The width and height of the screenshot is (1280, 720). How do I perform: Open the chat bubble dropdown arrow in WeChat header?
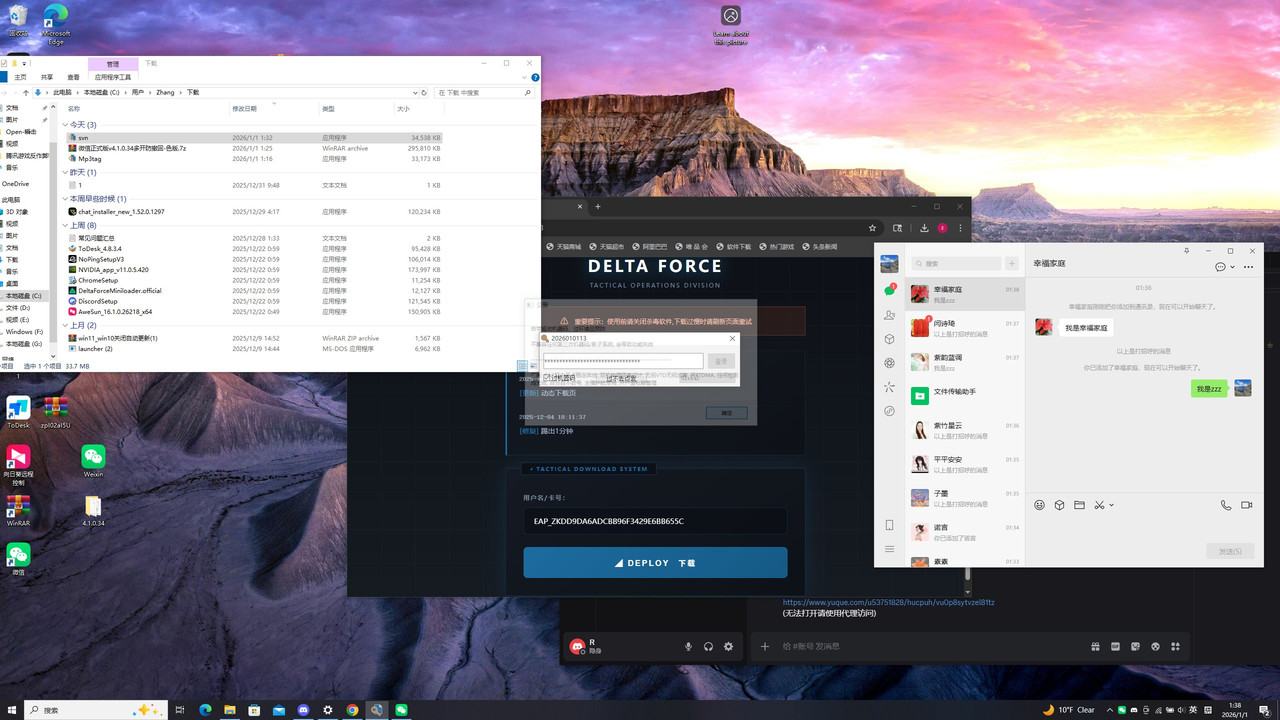click(x=1232, y=267)
